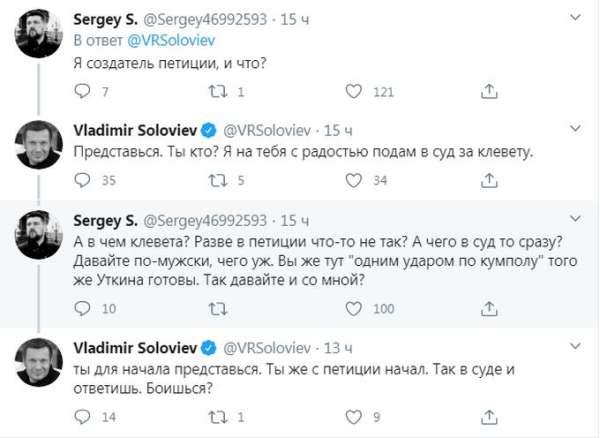Viewport: 600px width, 438px height.
Task: Open Vladimir Soloviev's profile name link
Action: 135,129
